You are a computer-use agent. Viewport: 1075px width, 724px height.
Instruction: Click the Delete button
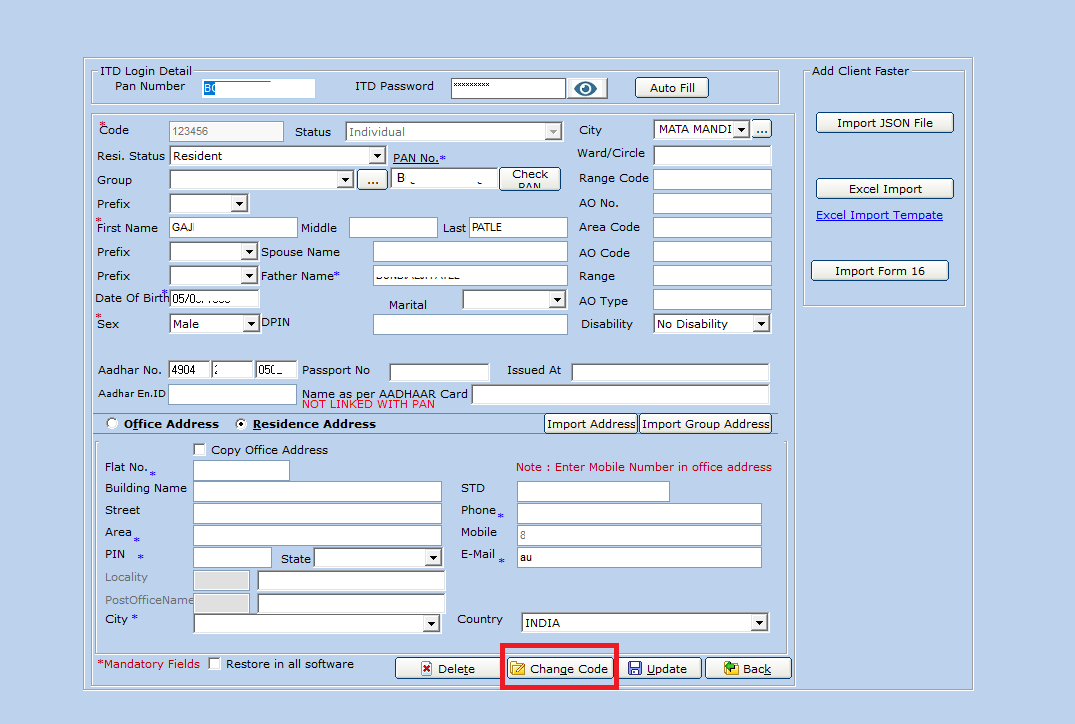[x=448, y=668]
